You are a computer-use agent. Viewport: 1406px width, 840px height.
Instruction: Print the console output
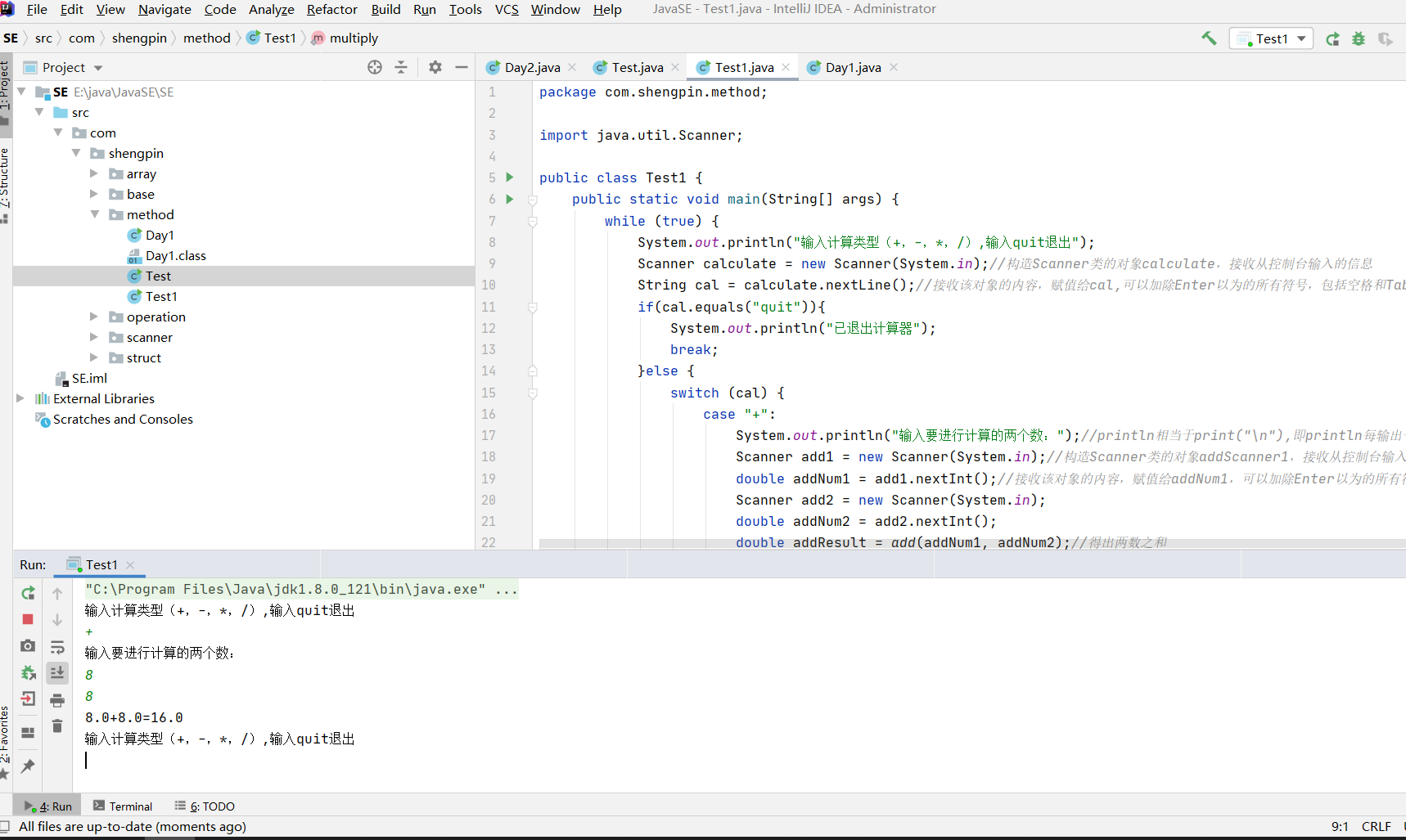57,700
